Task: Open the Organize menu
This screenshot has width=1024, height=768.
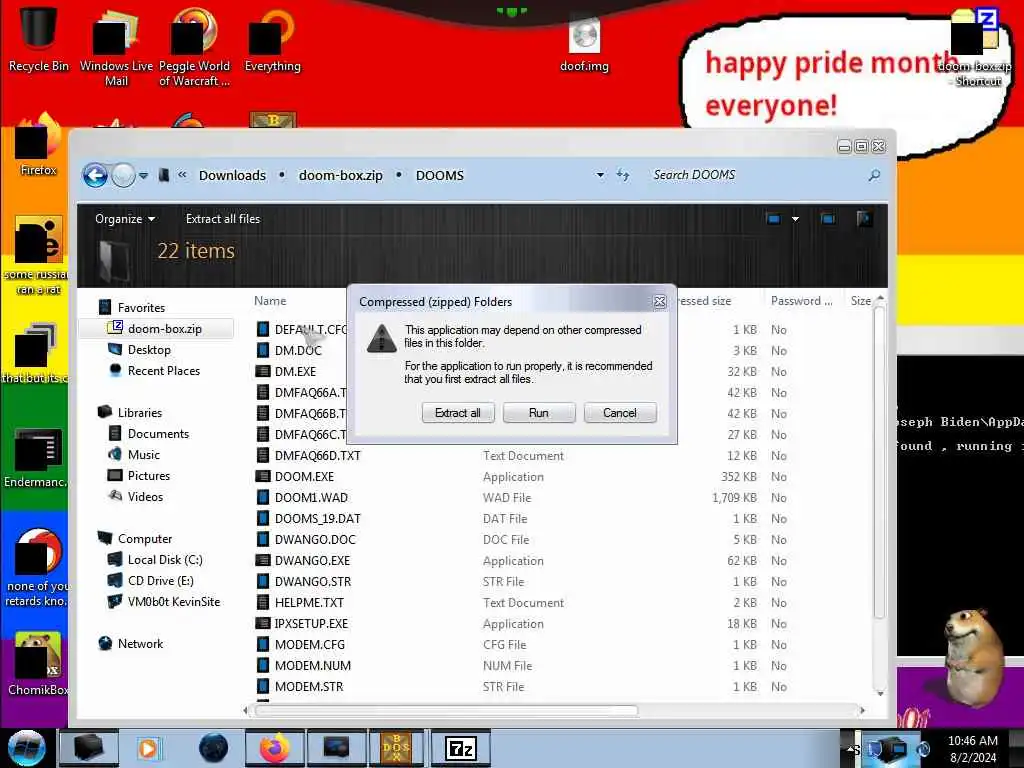Action: (125, 219)
